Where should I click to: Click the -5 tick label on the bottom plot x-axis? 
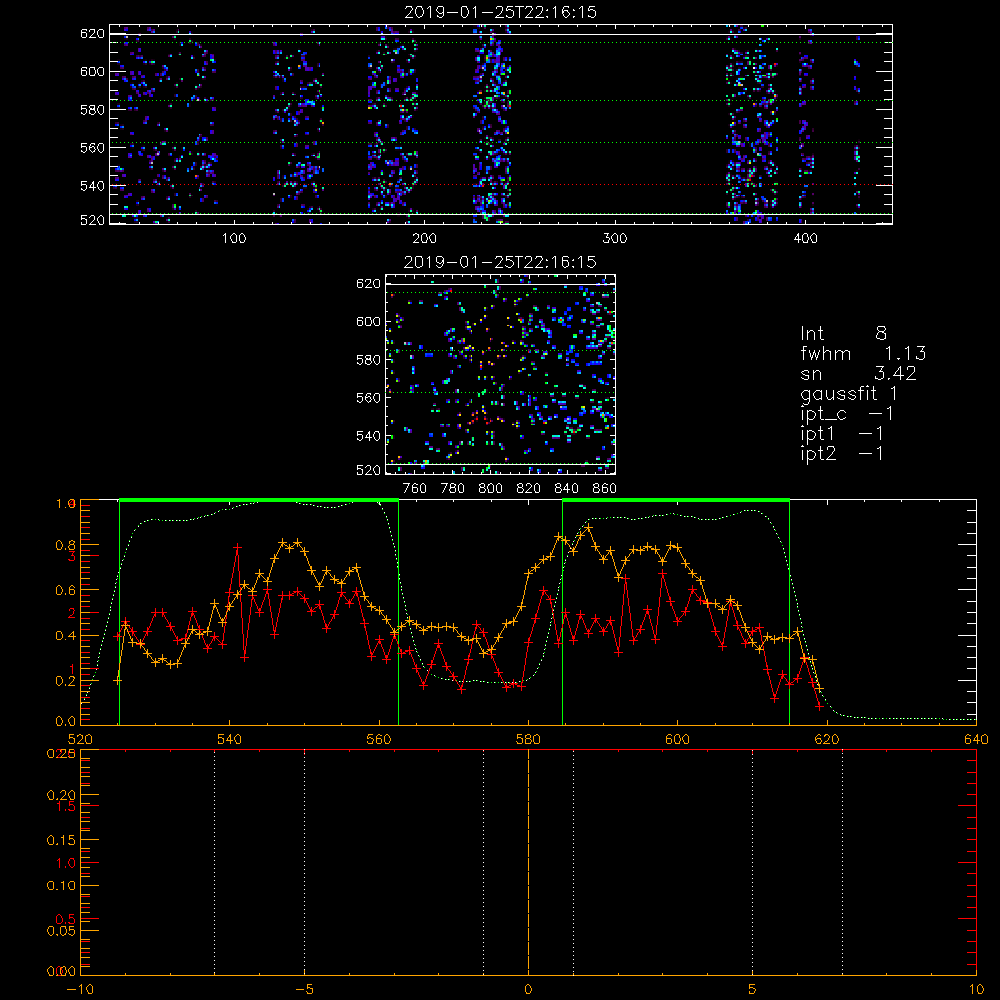304,990
